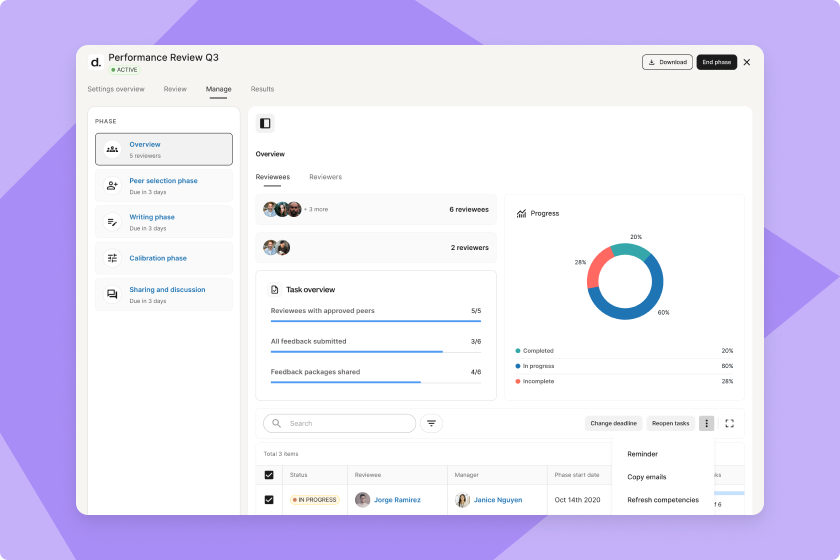Screen dimensions: 840x560
Task: Click the fullscreen expand icon
Action: click(x=730, y=423)
